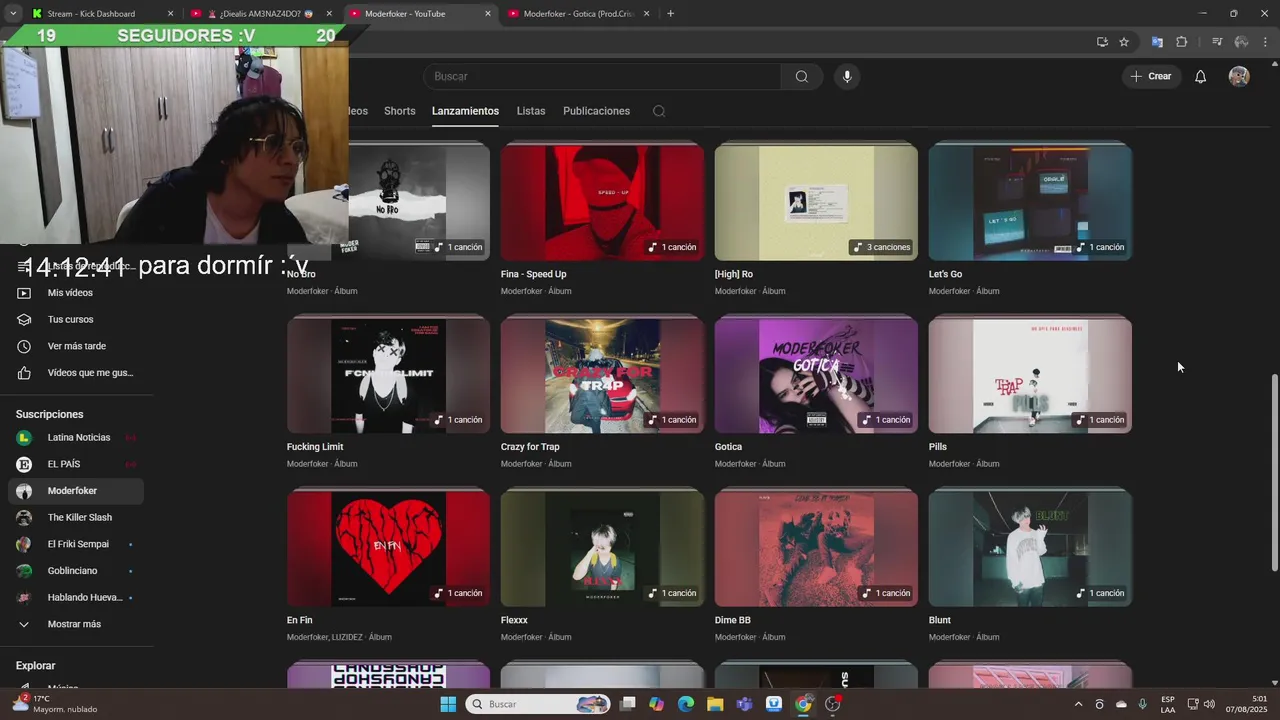The width and height of the screenshot is (1280, 720).
Task: Open a new browser tab
Action: click(x=670, y=14)
